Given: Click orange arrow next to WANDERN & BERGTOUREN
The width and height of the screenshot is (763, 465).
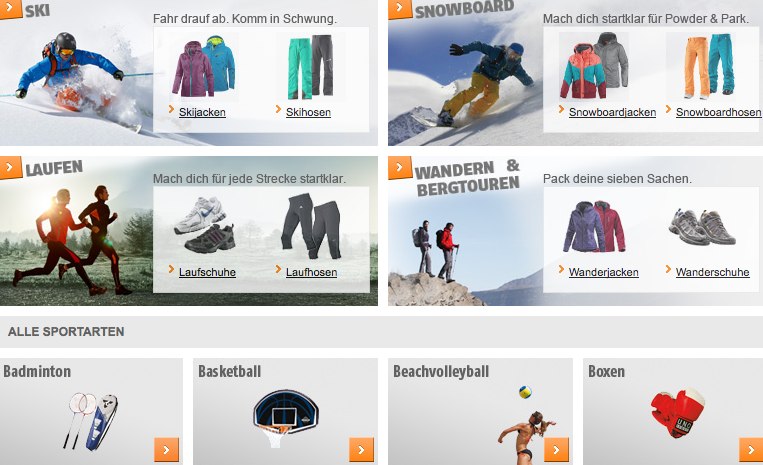Looking at the screenshot, I should click(400, 168).
